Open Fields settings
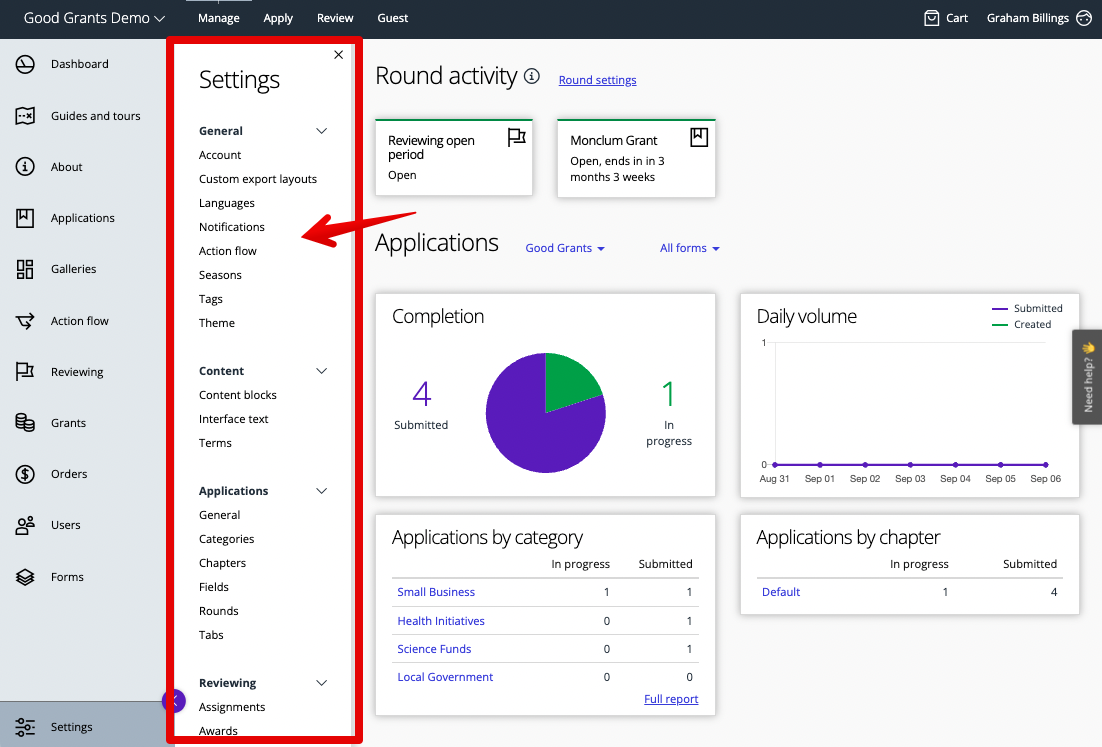The height and width of the screenshot is (747, 1102). tap(214, 587)
